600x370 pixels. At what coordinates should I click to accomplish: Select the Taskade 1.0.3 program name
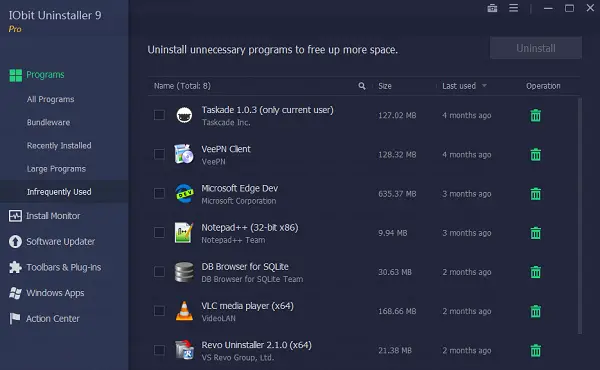coord(267,110)
